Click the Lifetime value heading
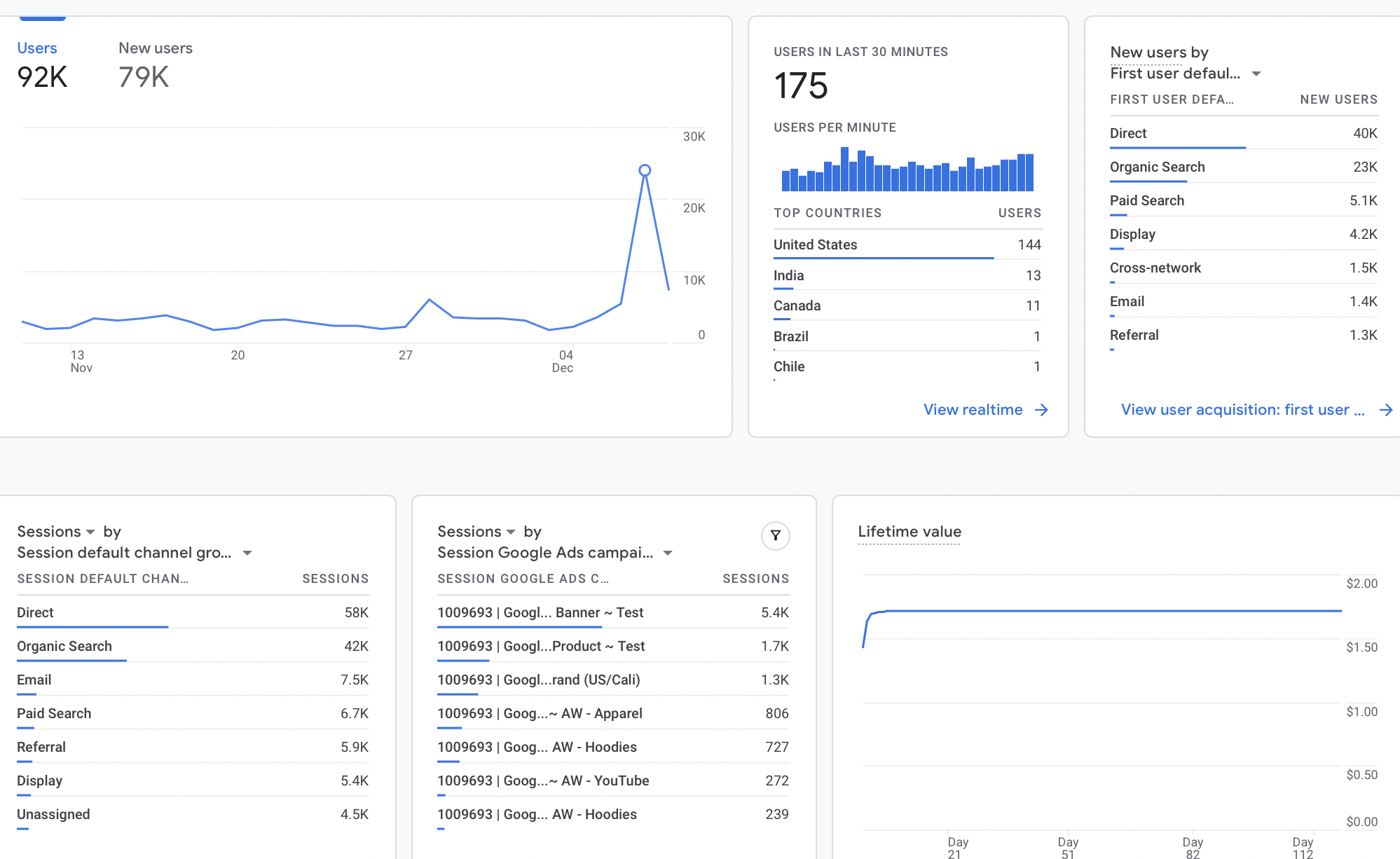Screen dimensions: 1400x859 pyautogui.click(x=910, y=532)
